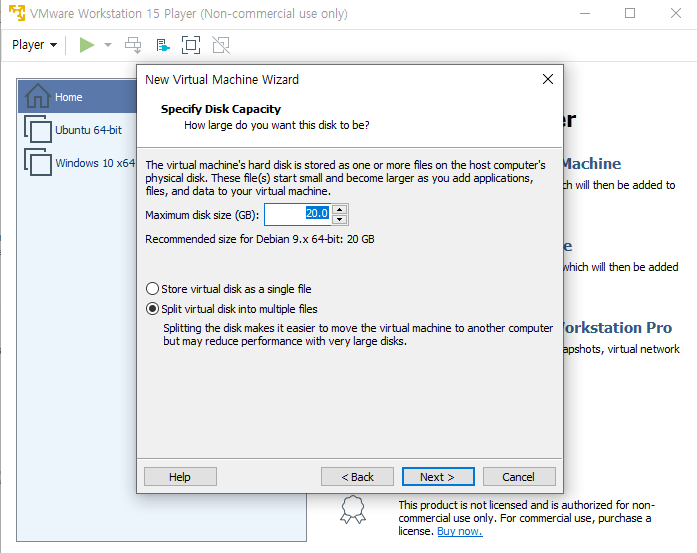Click the Back button
This screenshot has width=697, height=553.
(x=357, y=477)
